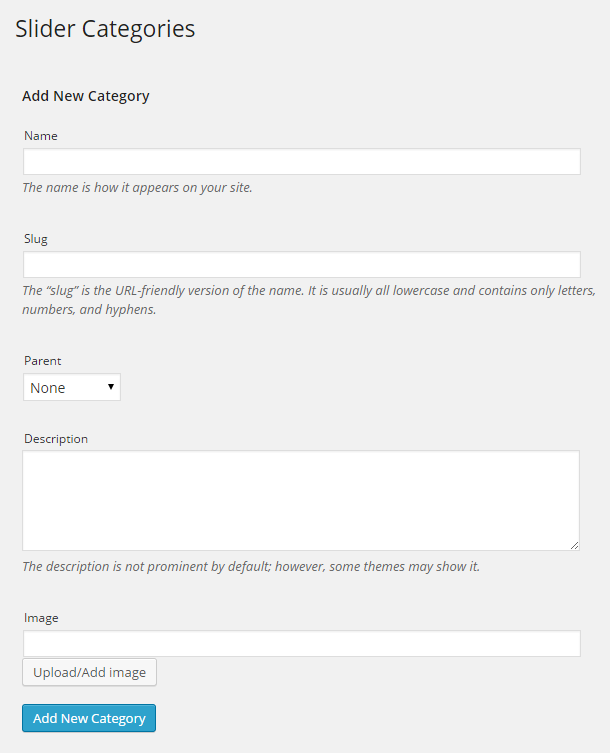Click the Slider Categories page heading

coord(105,29)
